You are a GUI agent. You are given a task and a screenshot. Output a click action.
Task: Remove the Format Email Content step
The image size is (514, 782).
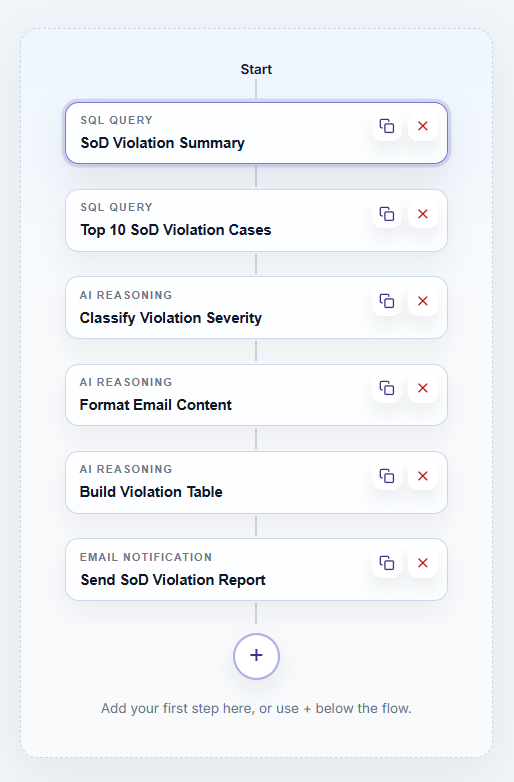coord(423,388)
